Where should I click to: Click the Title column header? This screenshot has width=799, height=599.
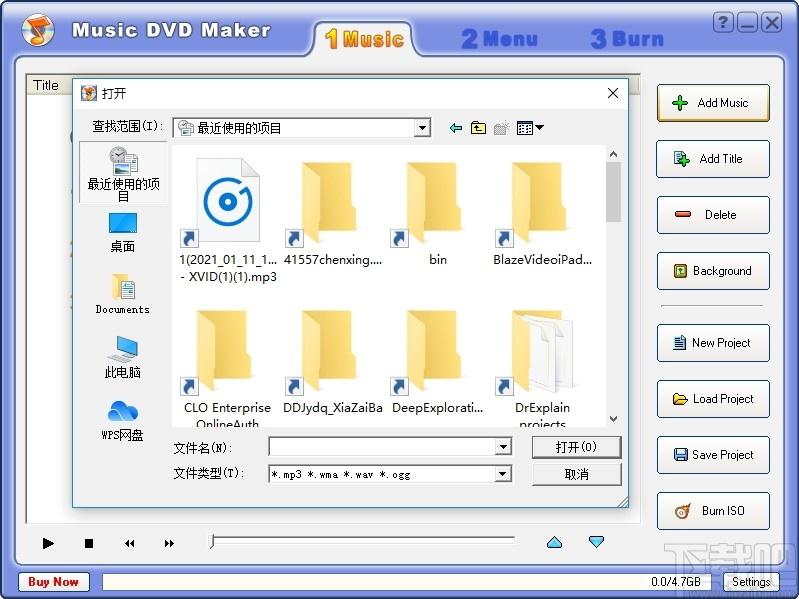click(x=46, y=85)
